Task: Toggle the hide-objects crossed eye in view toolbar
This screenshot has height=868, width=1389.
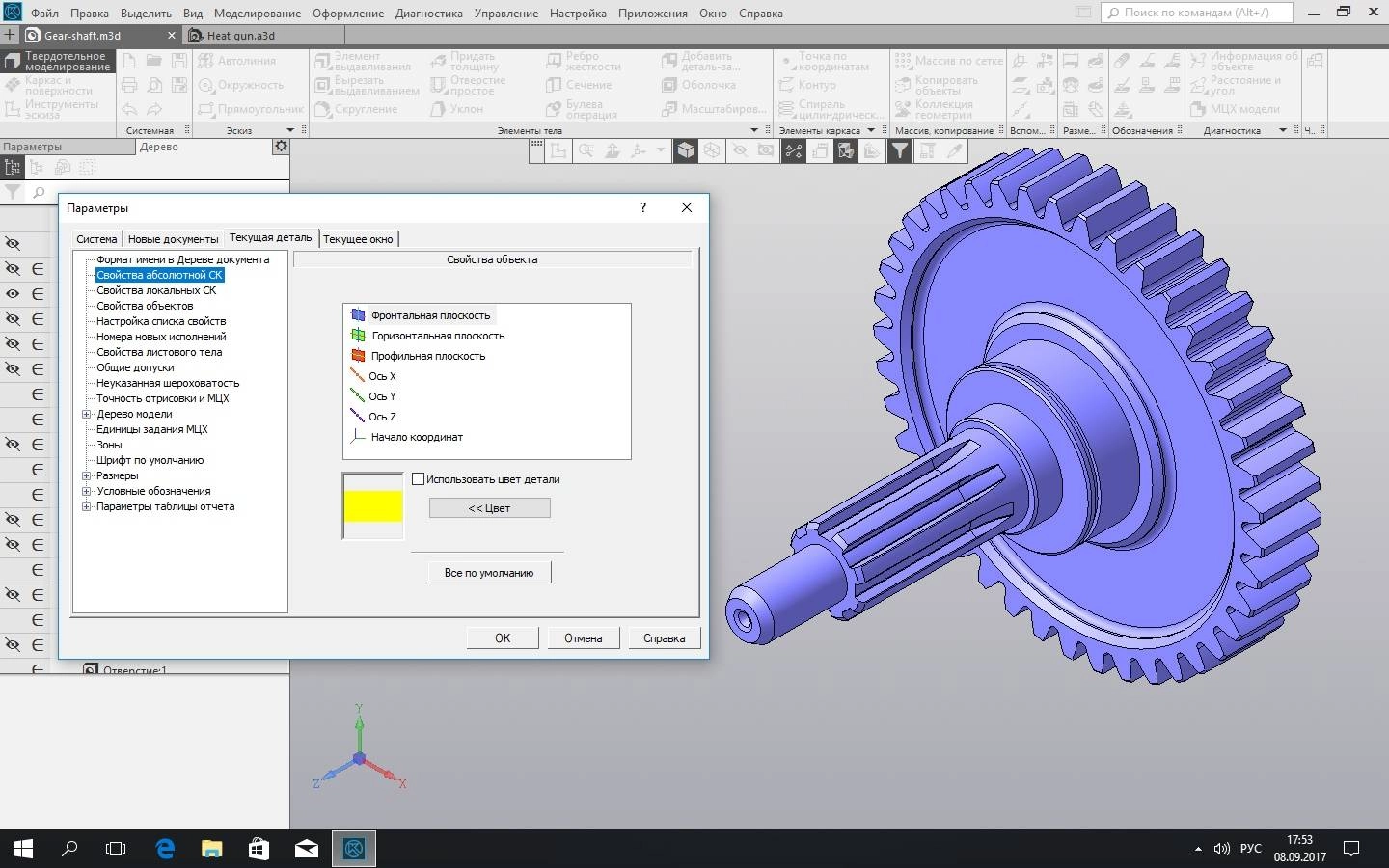Action: (740, 150)
